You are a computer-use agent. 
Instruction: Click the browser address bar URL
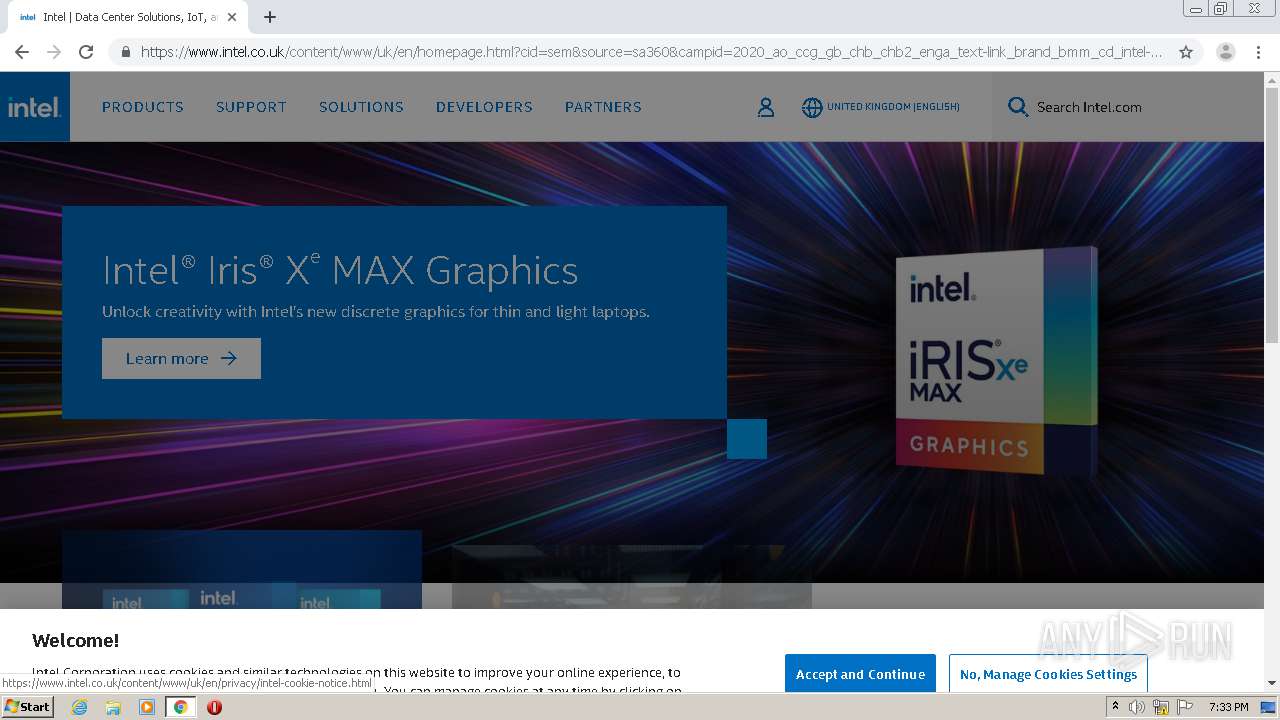pos(651,52)
